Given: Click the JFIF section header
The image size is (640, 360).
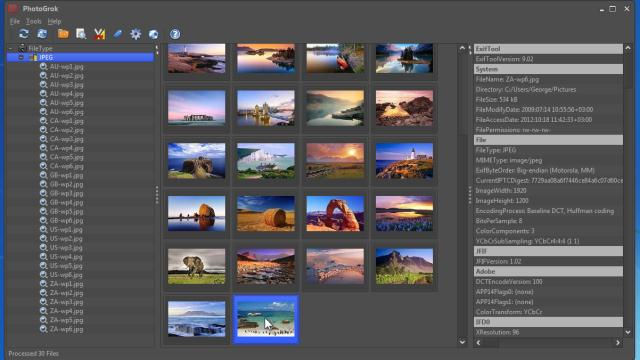Looking at the screenshot, I should (x=548, y=251).
